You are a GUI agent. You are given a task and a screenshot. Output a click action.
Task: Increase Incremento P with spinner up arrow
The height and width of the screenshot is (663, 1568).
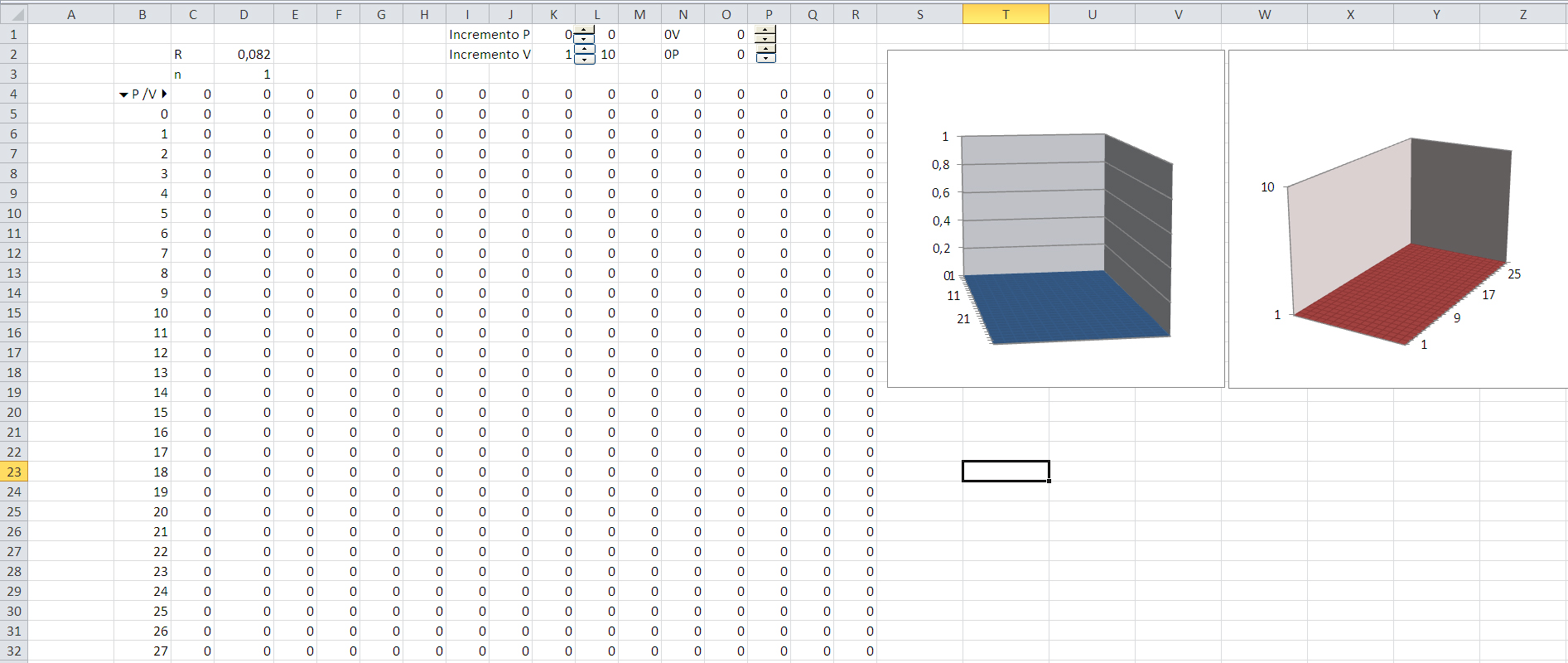(585, 30)
